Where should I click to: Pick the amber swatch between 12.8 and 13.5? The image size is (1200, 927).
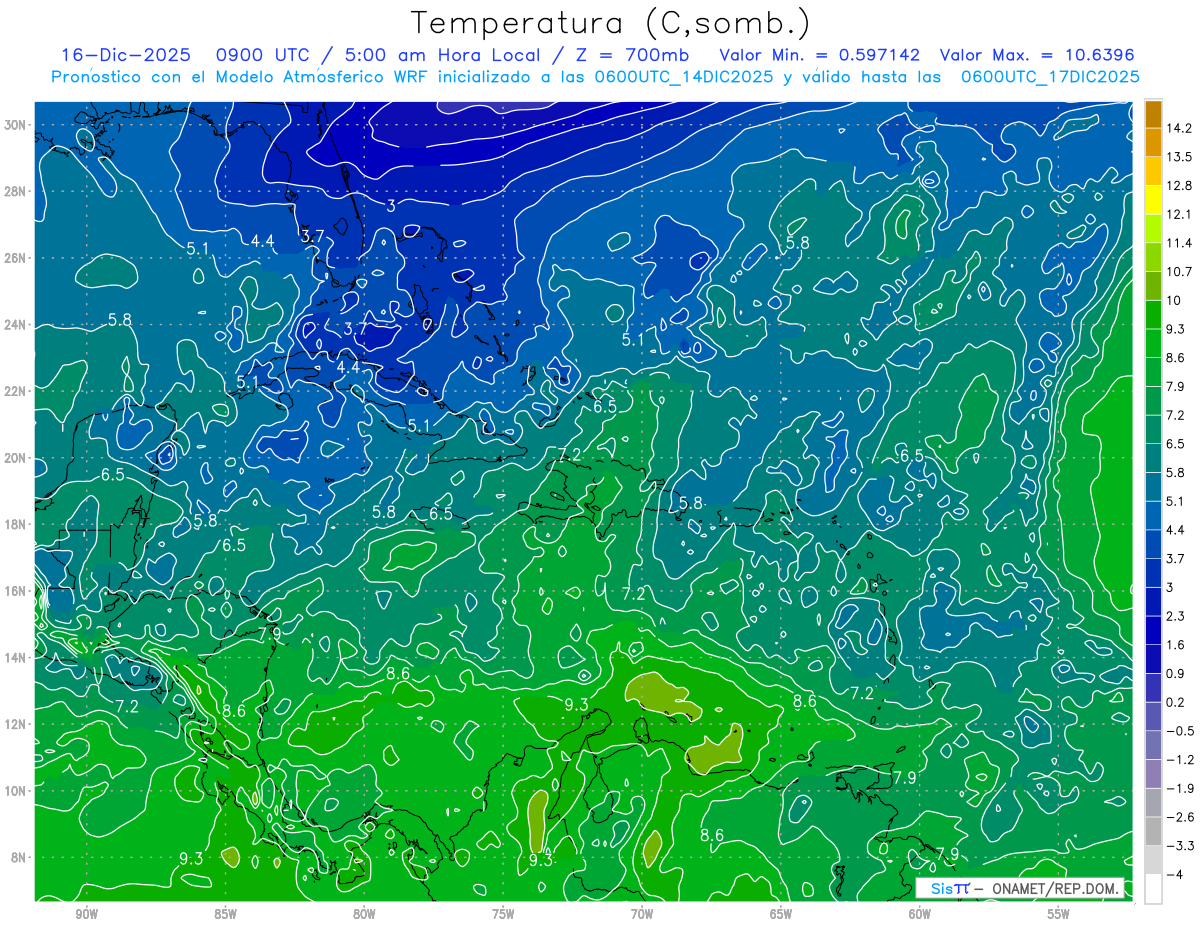click(x=1153, y=171)
